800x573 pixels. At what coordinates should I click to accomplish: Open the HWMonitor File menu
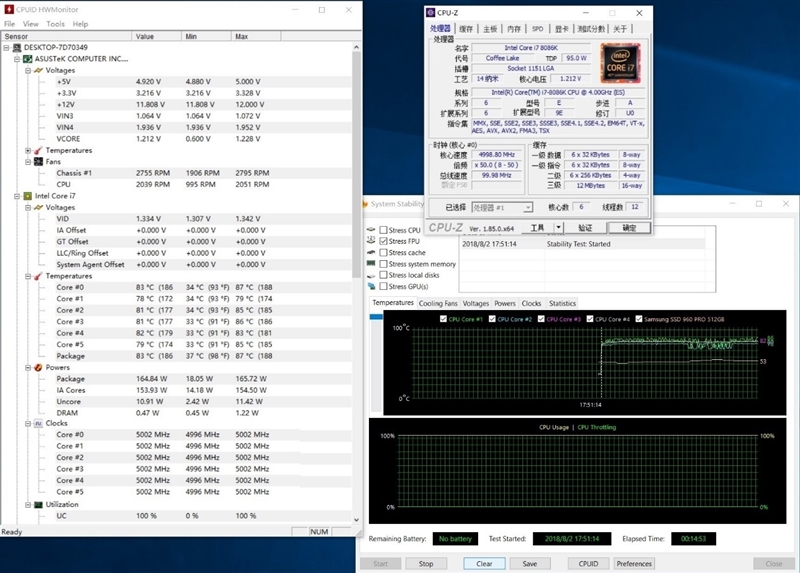tap(9, 24)
